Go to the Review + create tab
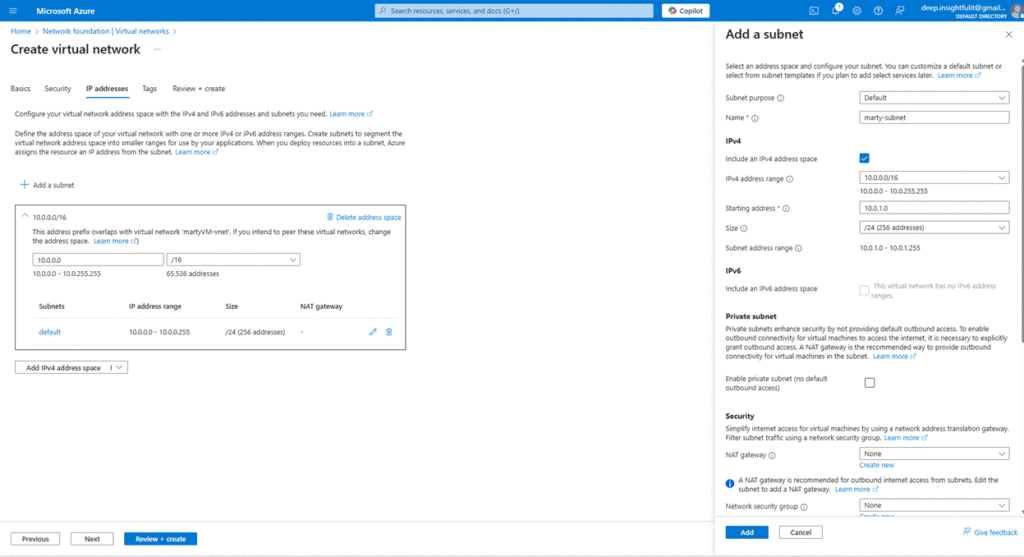The width and height of the screenshot is (1024, 557). click(198, 89)
